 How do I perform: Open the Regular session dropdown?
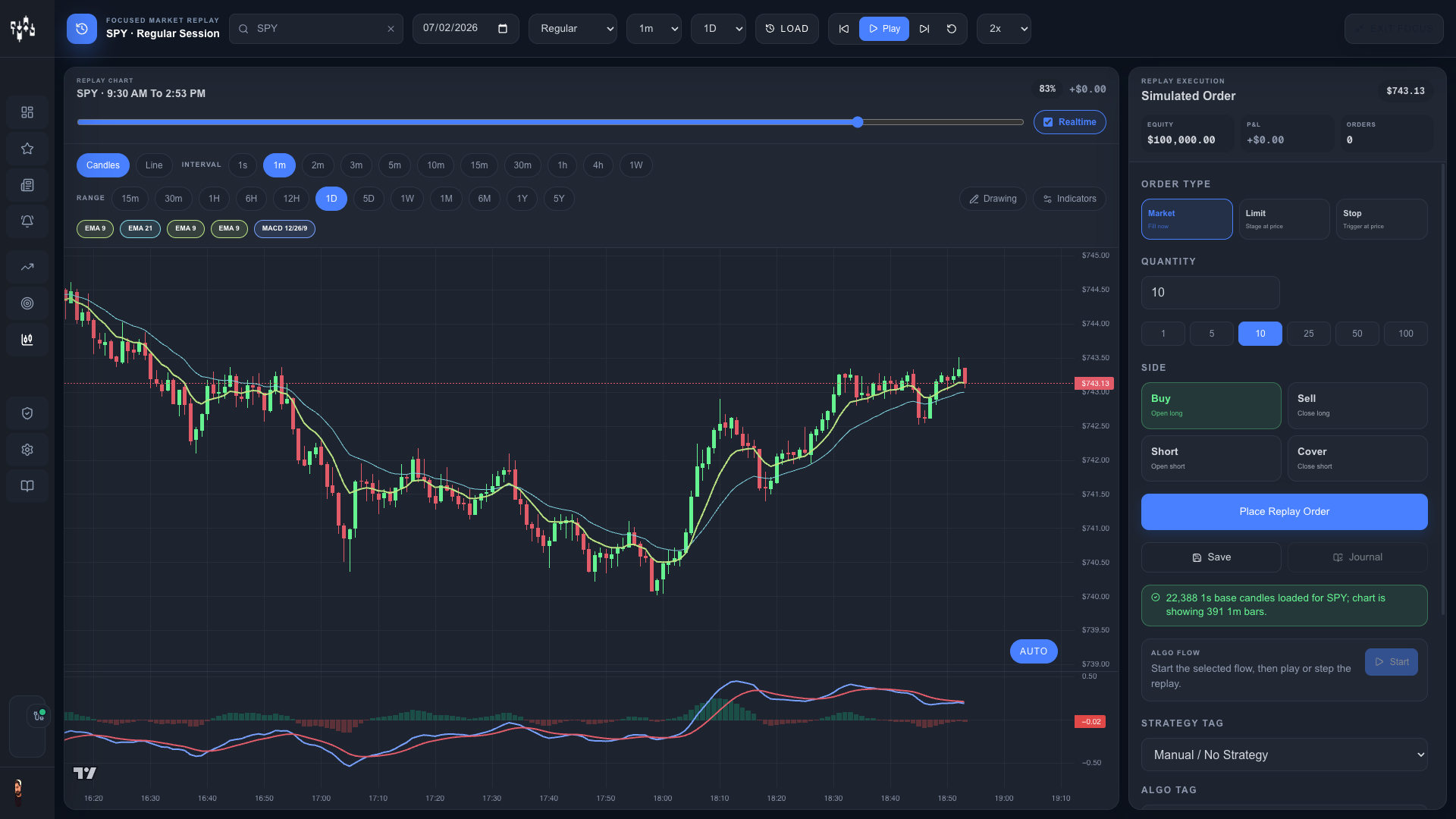click(573, 29)
